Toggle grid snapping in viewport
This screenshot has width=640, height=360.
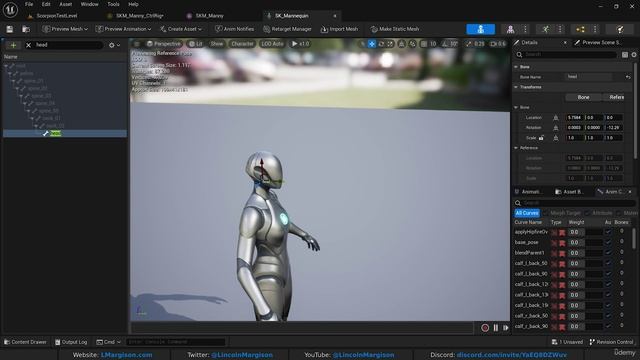[424, 44]
